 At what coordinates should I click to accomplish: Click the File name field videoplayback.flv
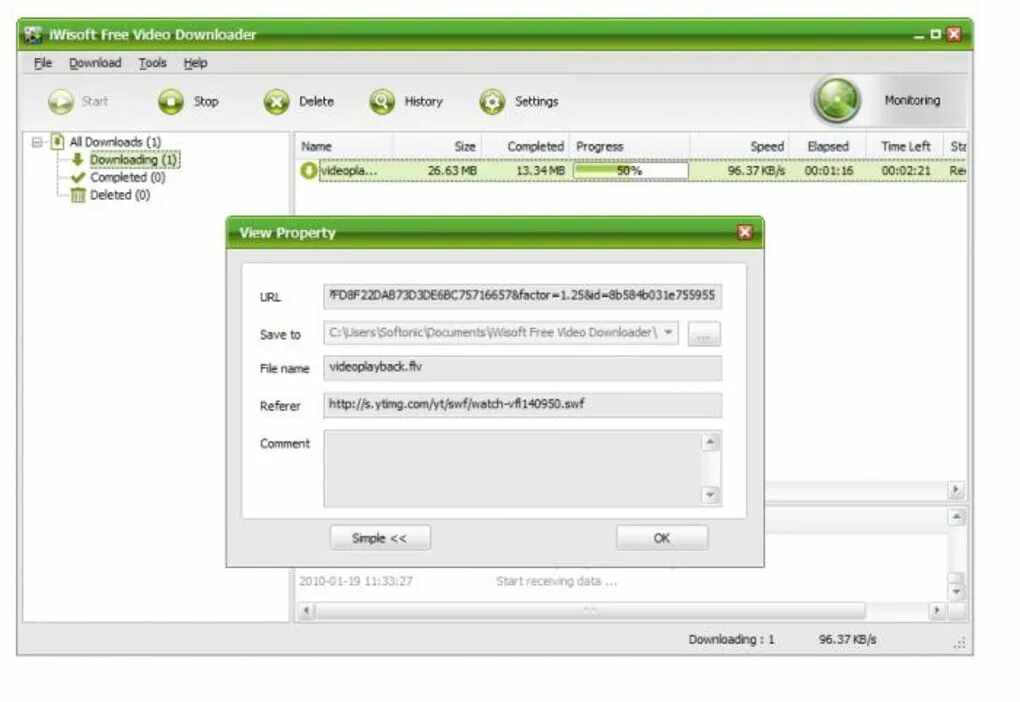[522, 368]
